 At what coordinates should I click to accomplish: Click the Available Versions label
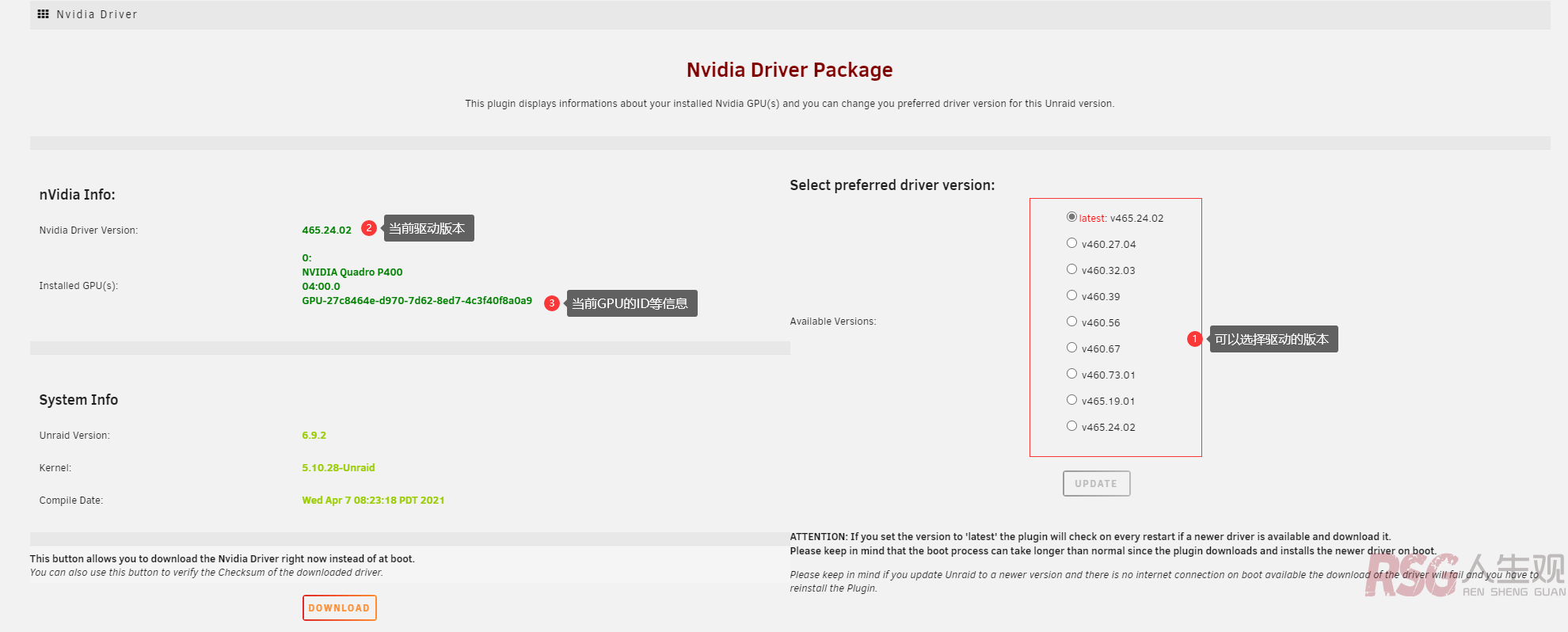point(832,322)
